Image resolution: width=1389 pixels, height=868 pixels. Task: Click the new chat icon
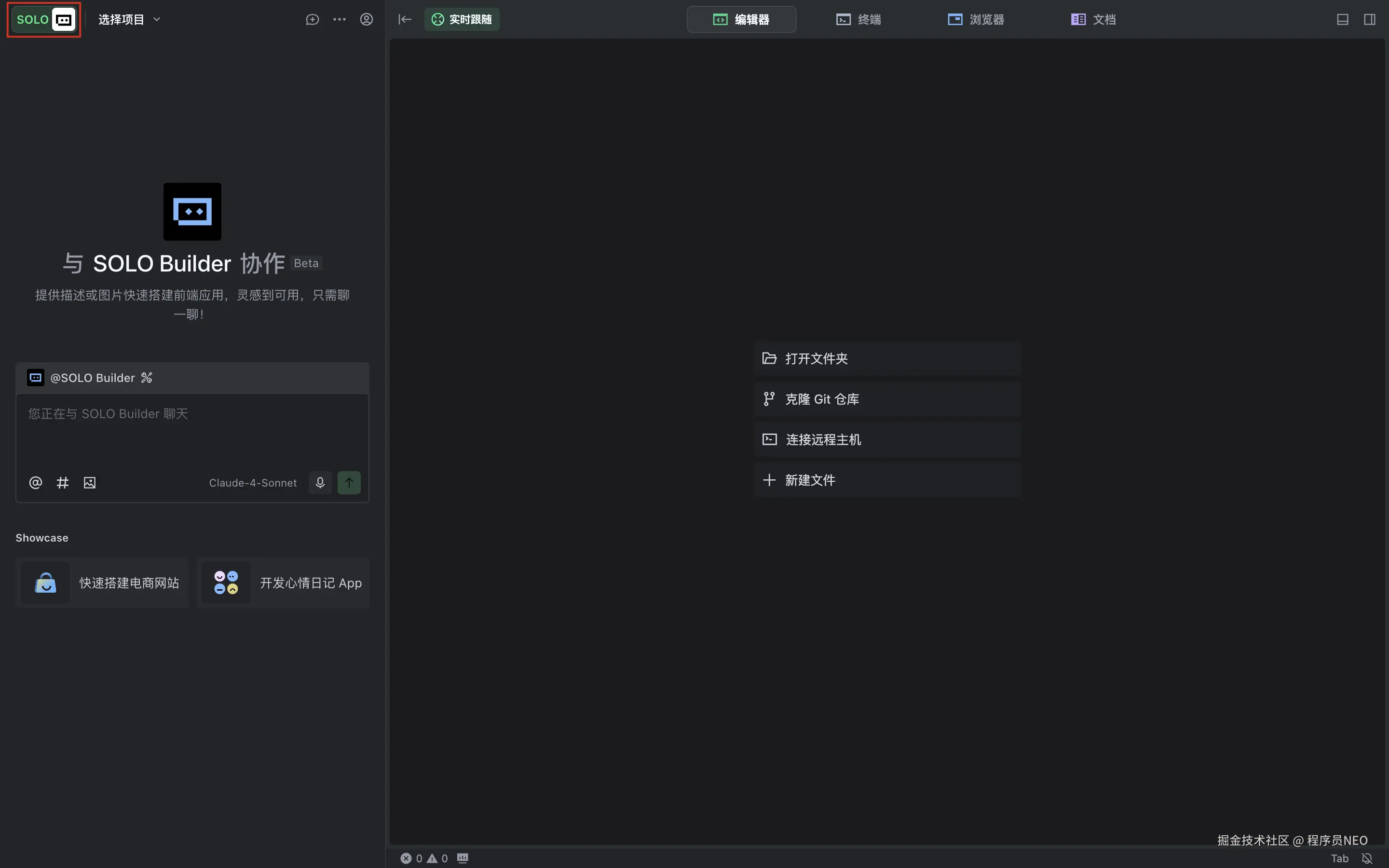[312, 19]
